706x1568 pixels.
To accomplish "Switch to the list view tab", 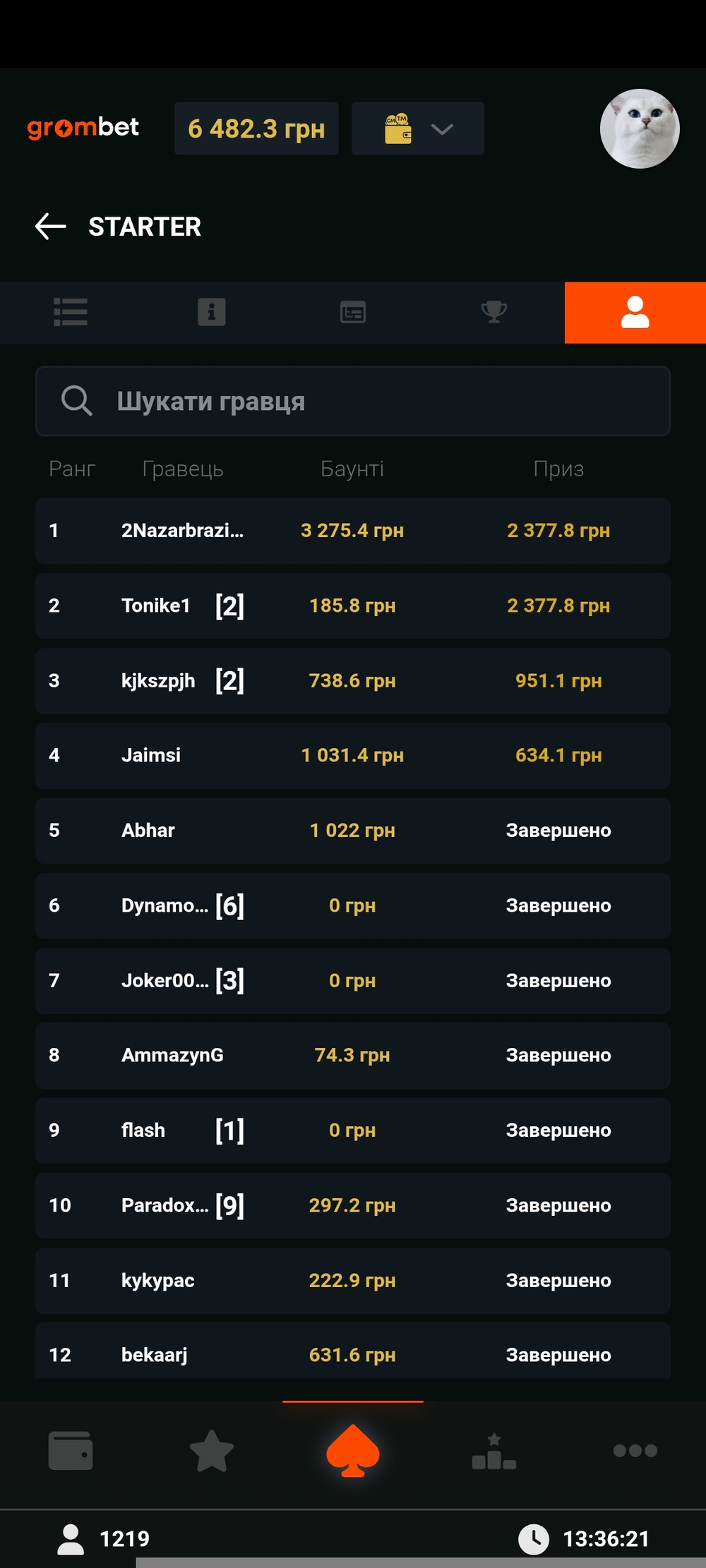I will pyautogui.click(x=71, y=312).
